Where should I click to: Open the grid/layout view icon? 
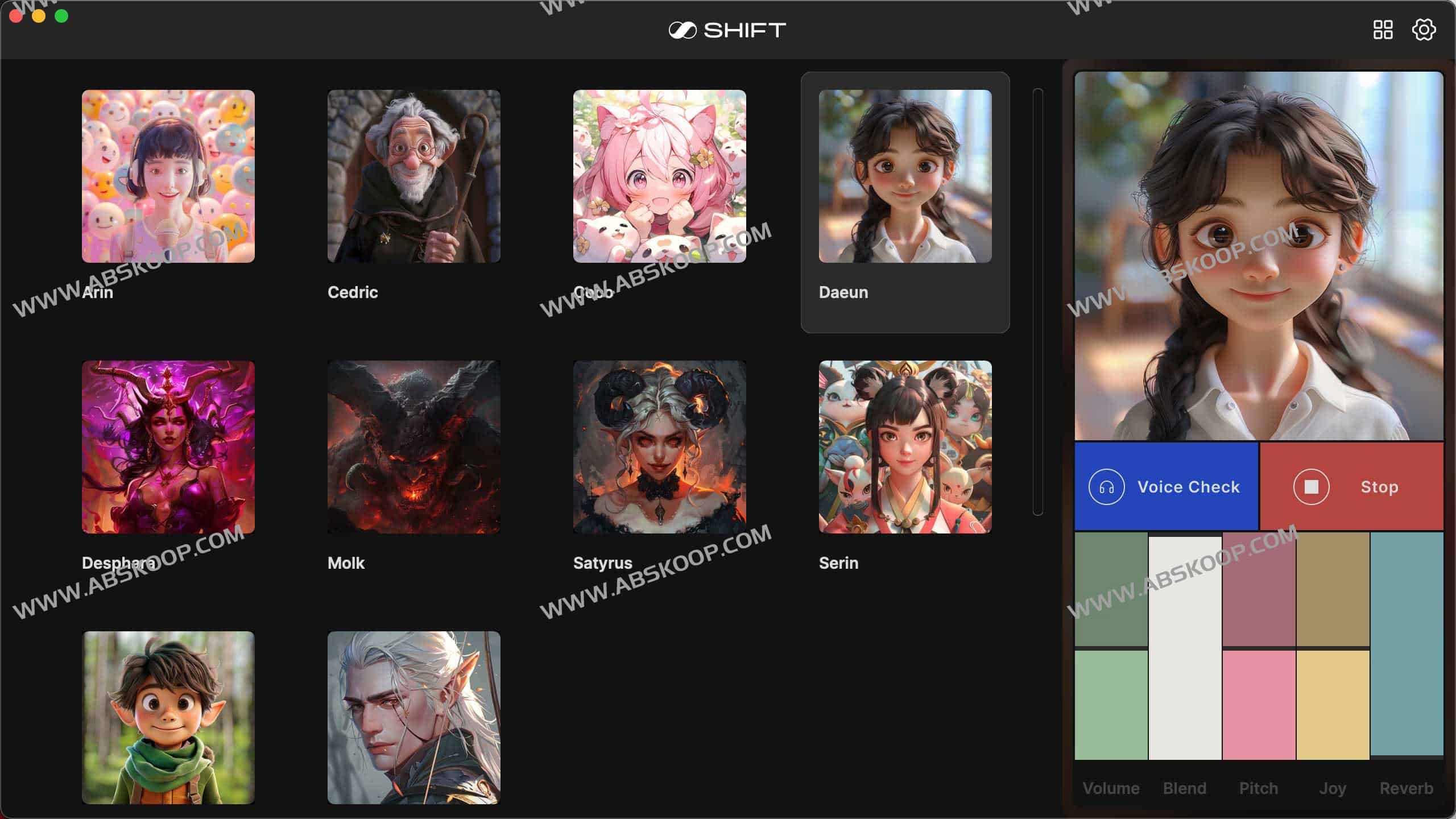click(1384, 28)
